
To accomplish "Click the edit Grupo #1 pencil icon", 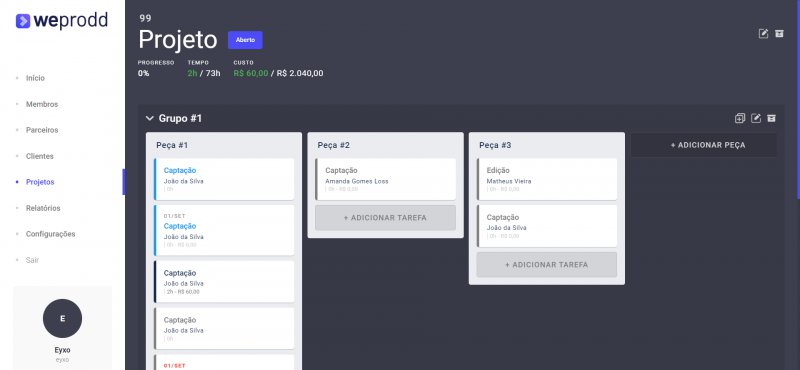I will pos(756,118).
